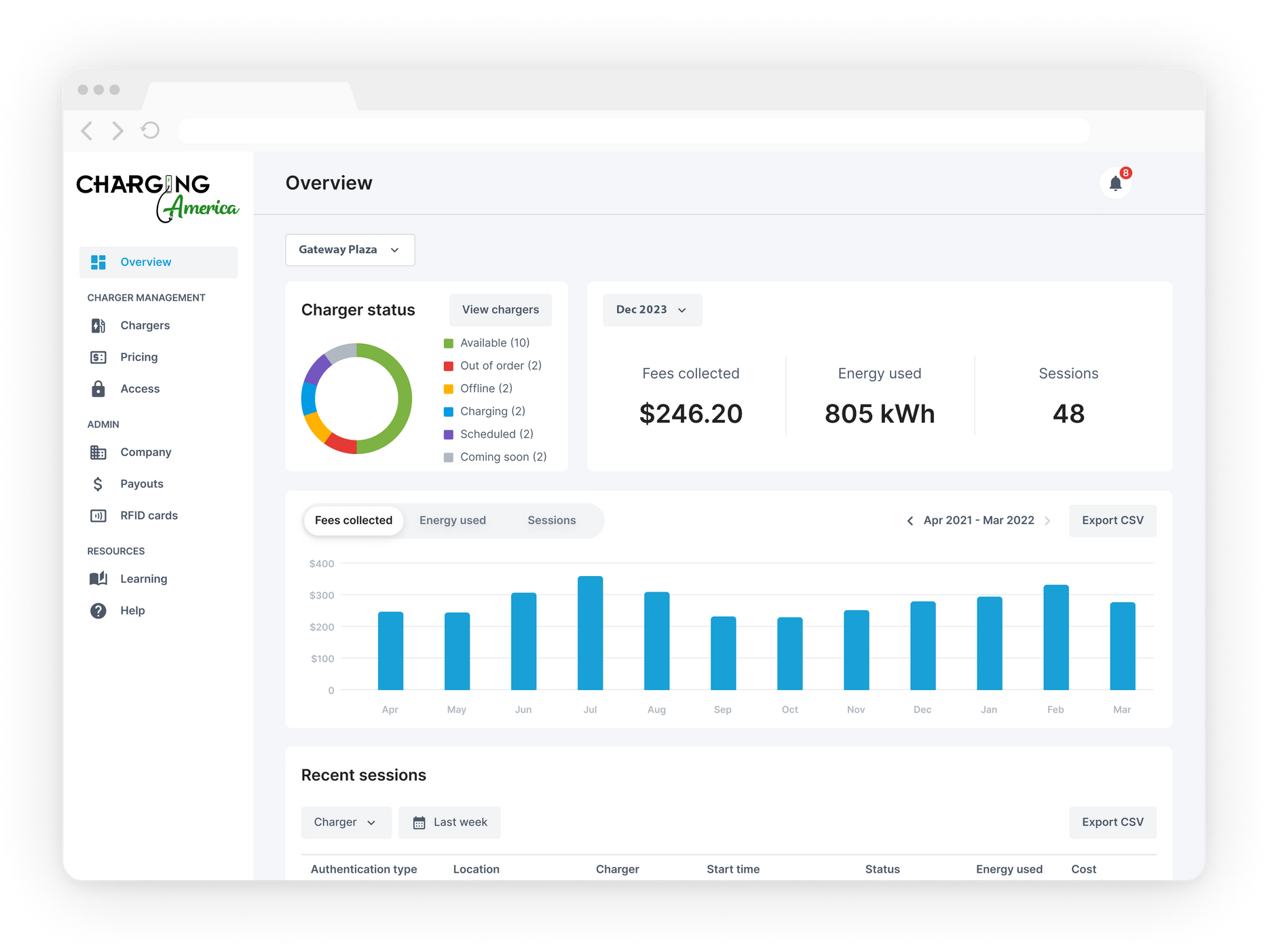The width and height of the screenshot is (1272, 952).
Task: Open the Dec 2023 month dropdown
Action: 652,310
